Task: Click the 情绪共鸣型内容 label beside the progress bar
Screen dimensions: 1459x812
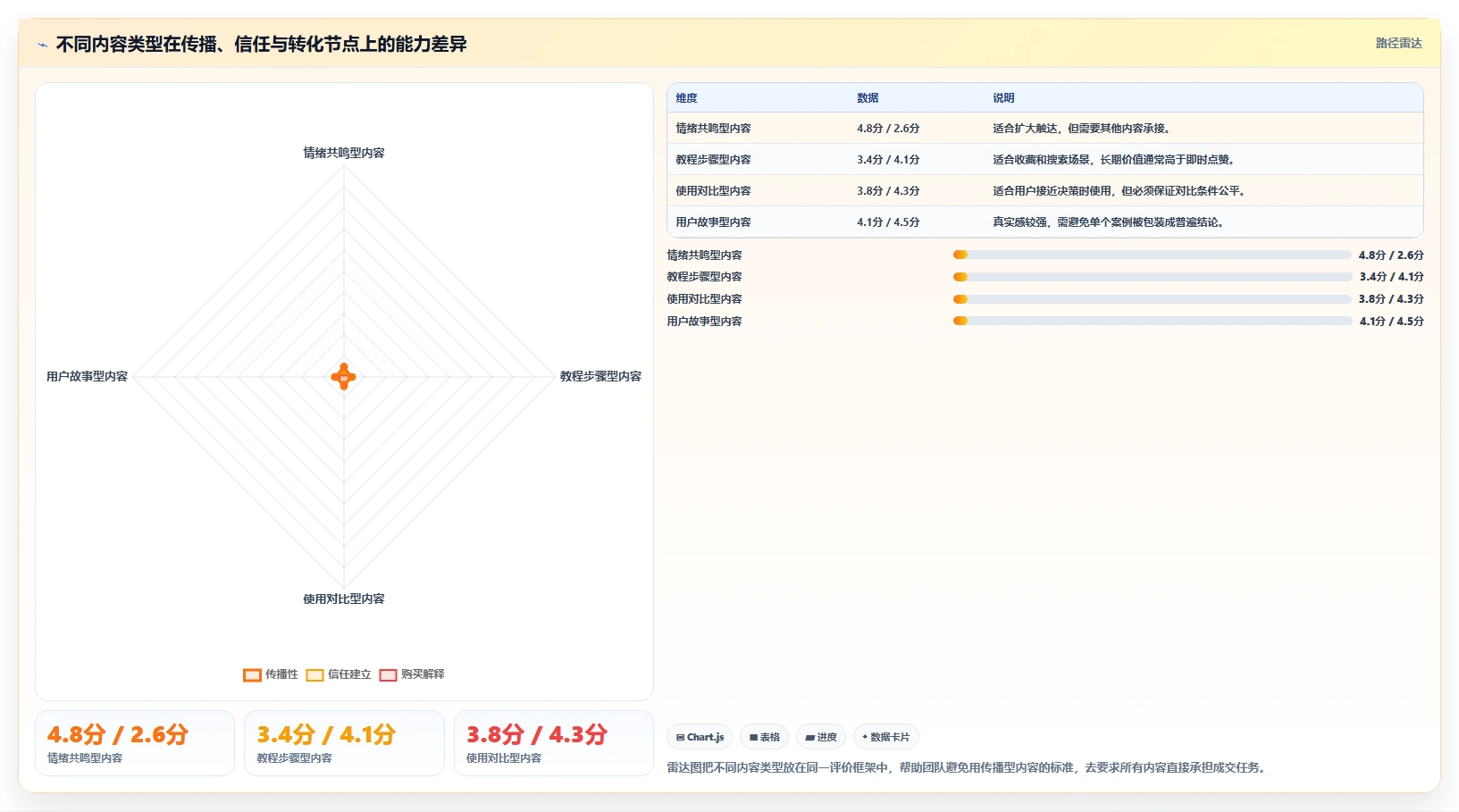Action: click(x=704, y=255)
